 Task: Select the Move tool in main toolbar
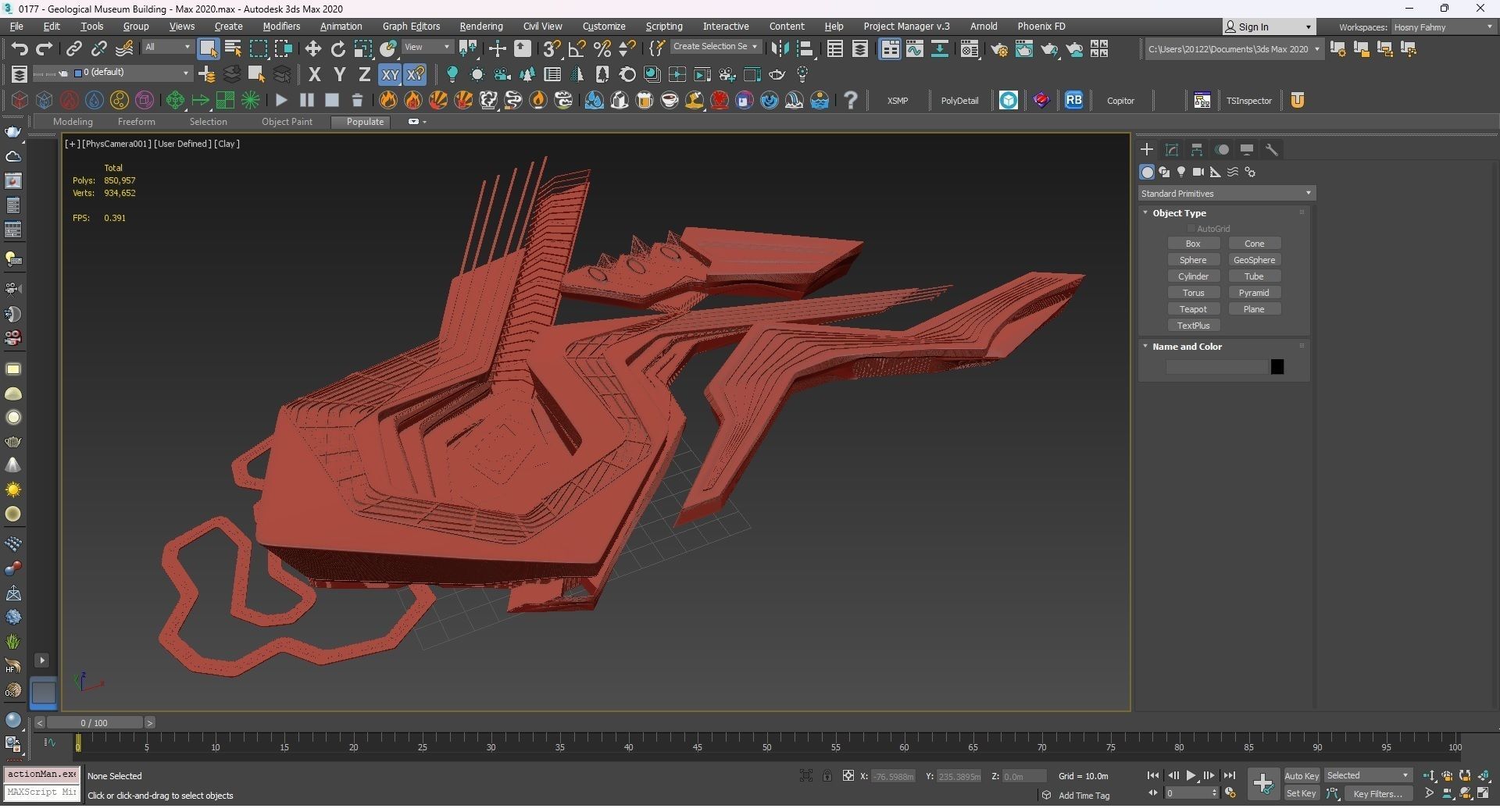[x=313, y=49]
